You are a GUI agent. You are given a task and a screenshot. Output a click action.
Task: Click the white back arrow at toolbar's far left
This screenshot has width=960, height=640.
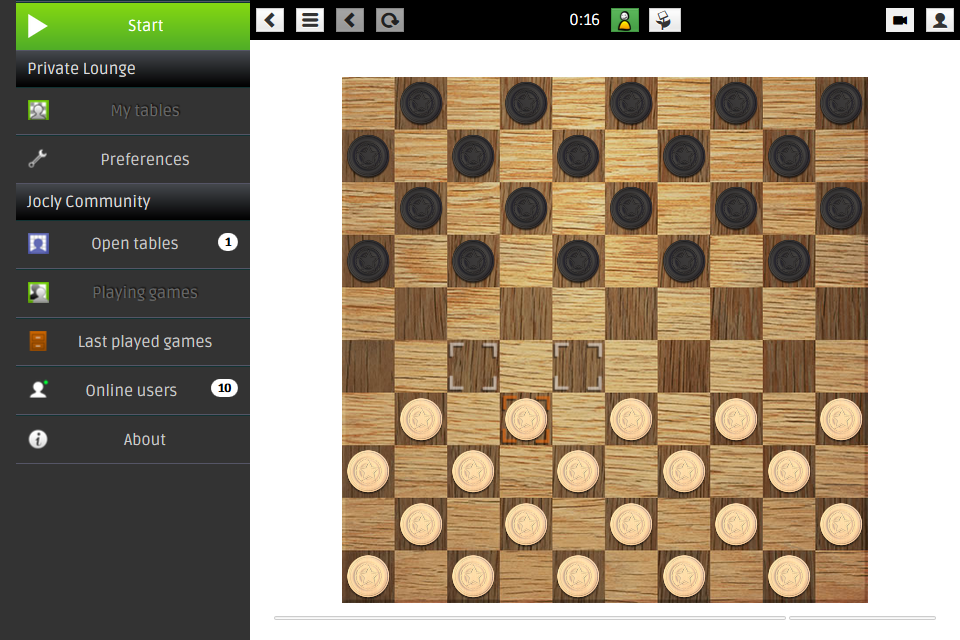click(x=270, y=20)
